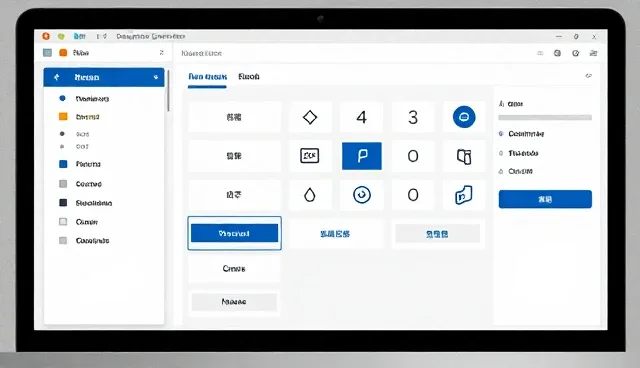
Task: Click the 0 tile beside the refresh arrow tile
Action: [x=413, y=195]
